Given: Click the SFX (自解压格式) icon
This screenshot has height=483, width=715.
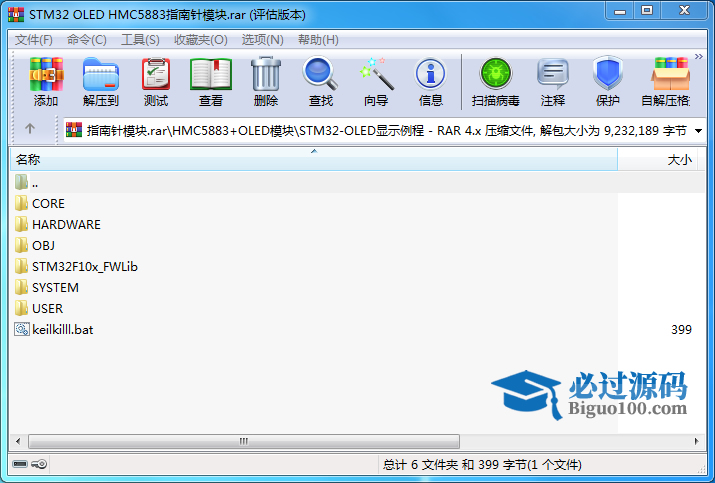Looking at the screenshot, I should (x=670, y=74).
